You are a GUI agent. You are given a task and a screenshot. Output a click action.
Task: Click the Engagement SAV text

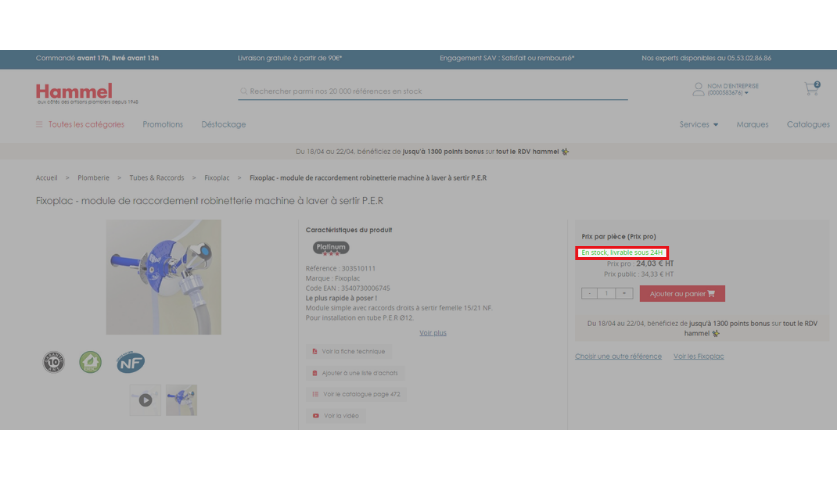(x=507, y=58)
